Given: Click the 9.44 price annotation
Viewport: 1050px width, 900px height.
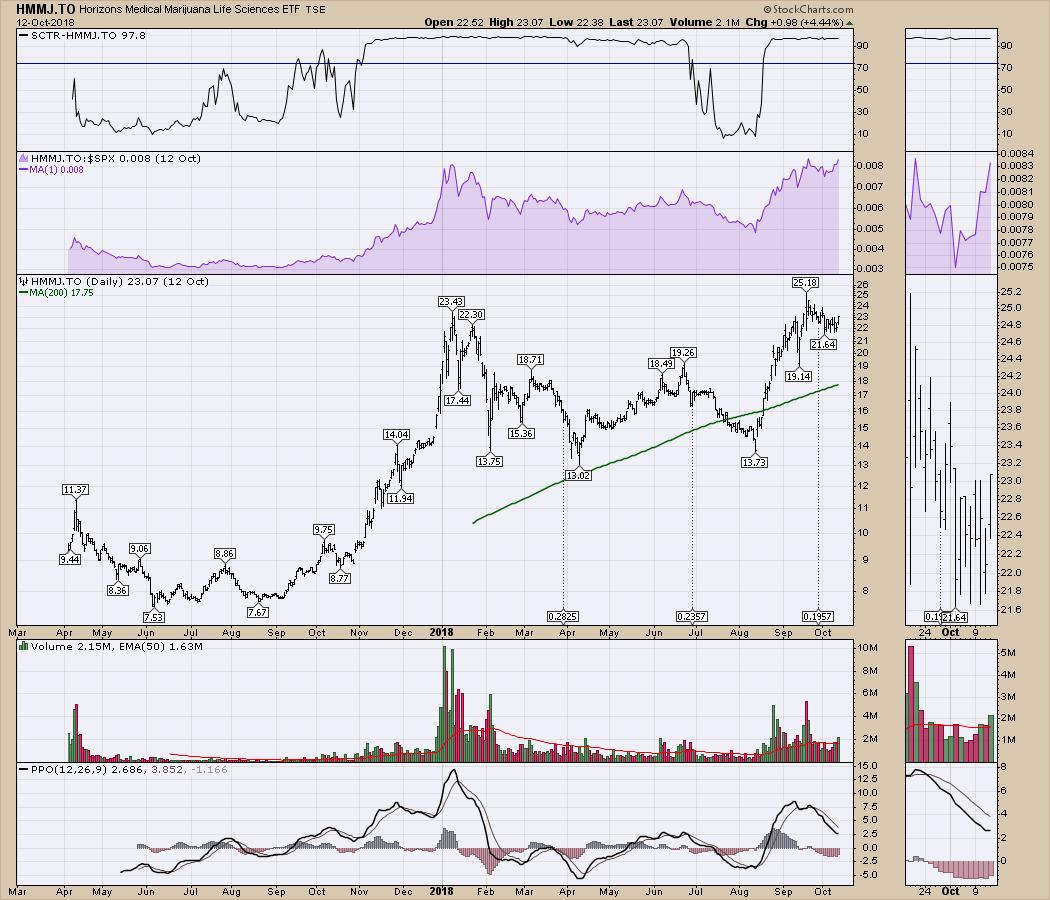Looking at the screenshot, I should coord(70,559).
